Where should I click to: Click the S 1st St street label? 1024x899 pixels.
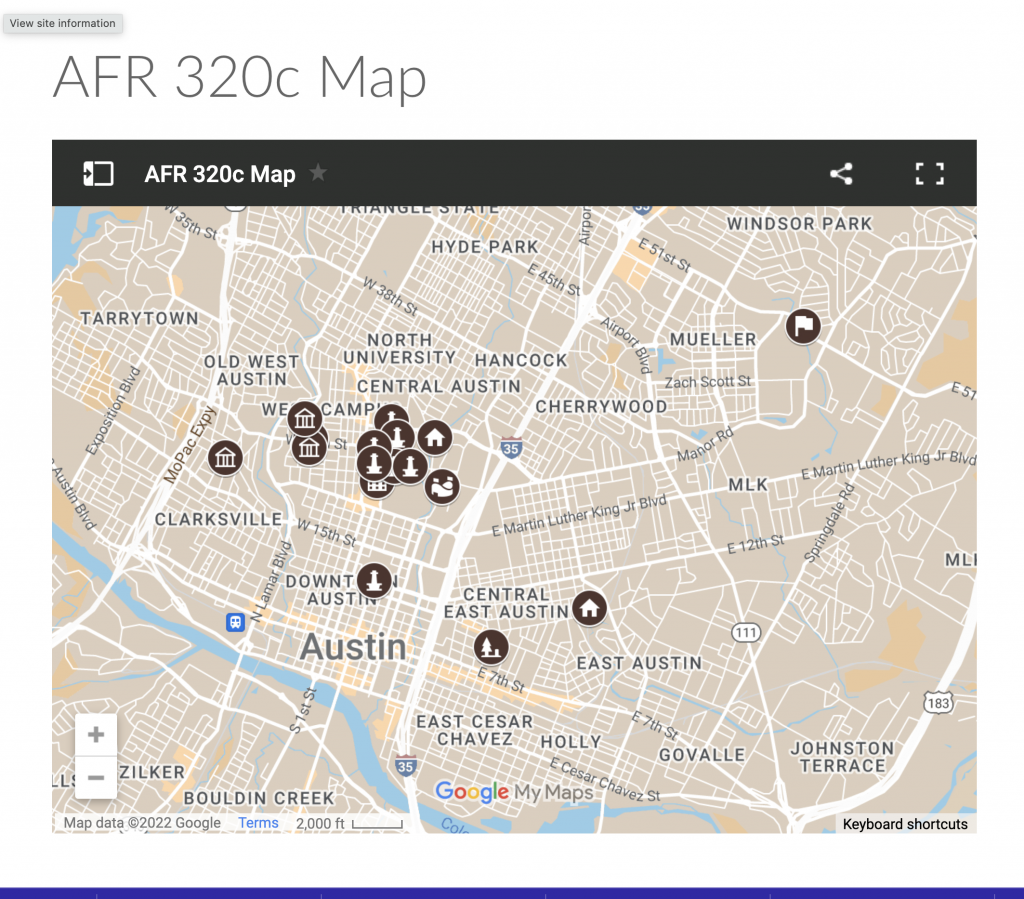coord(303,710)
